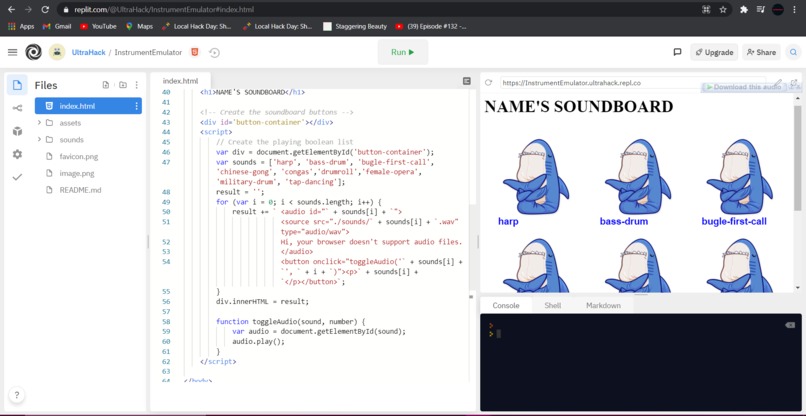
Task: Click the console input prompt
Action: 498,334
